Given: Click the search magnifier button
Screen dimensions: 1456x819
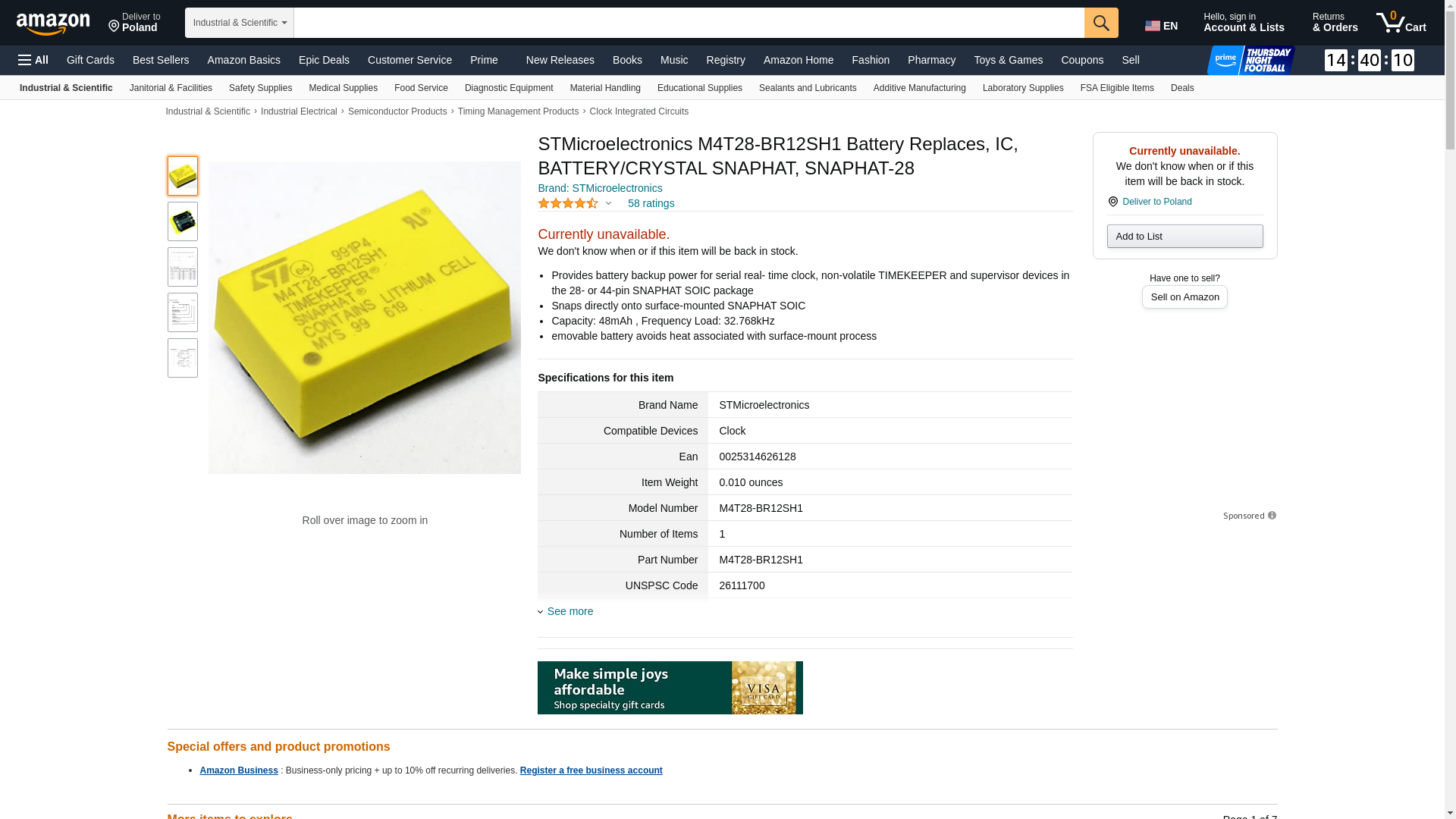Looking at the screenshot, I should [1100, 23].
